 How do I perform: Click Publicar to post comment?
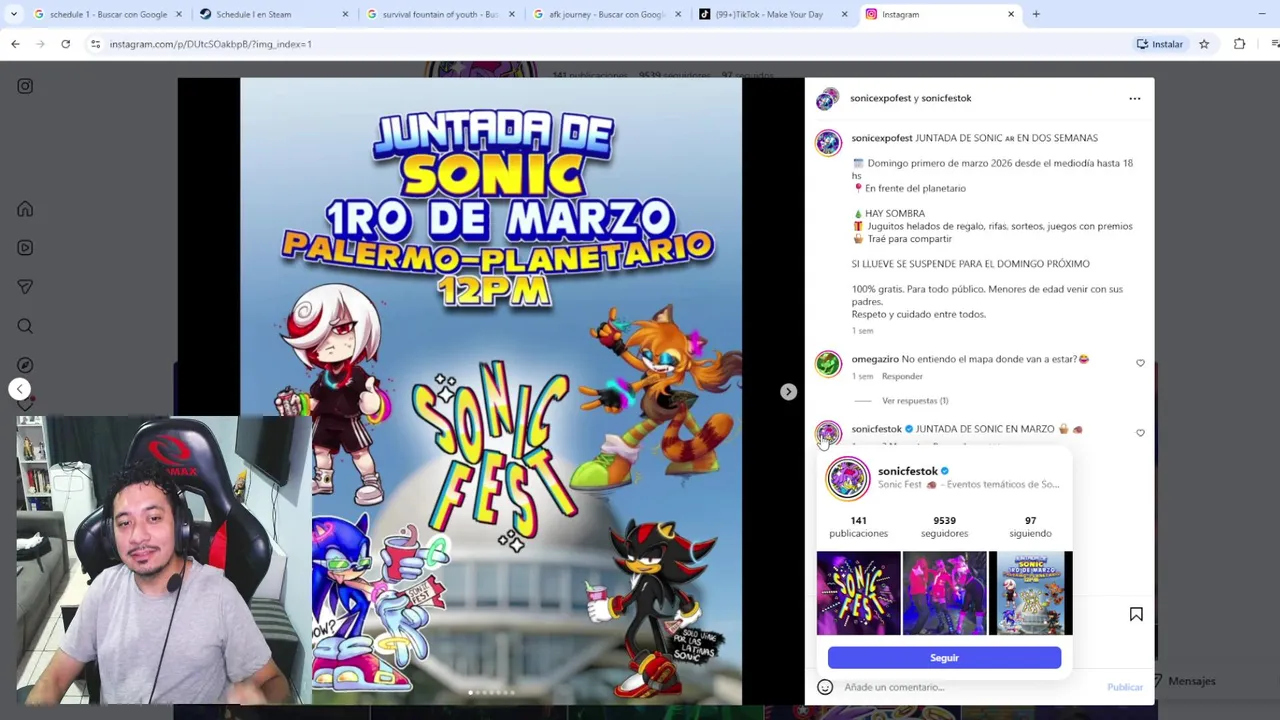(1125, 687)
